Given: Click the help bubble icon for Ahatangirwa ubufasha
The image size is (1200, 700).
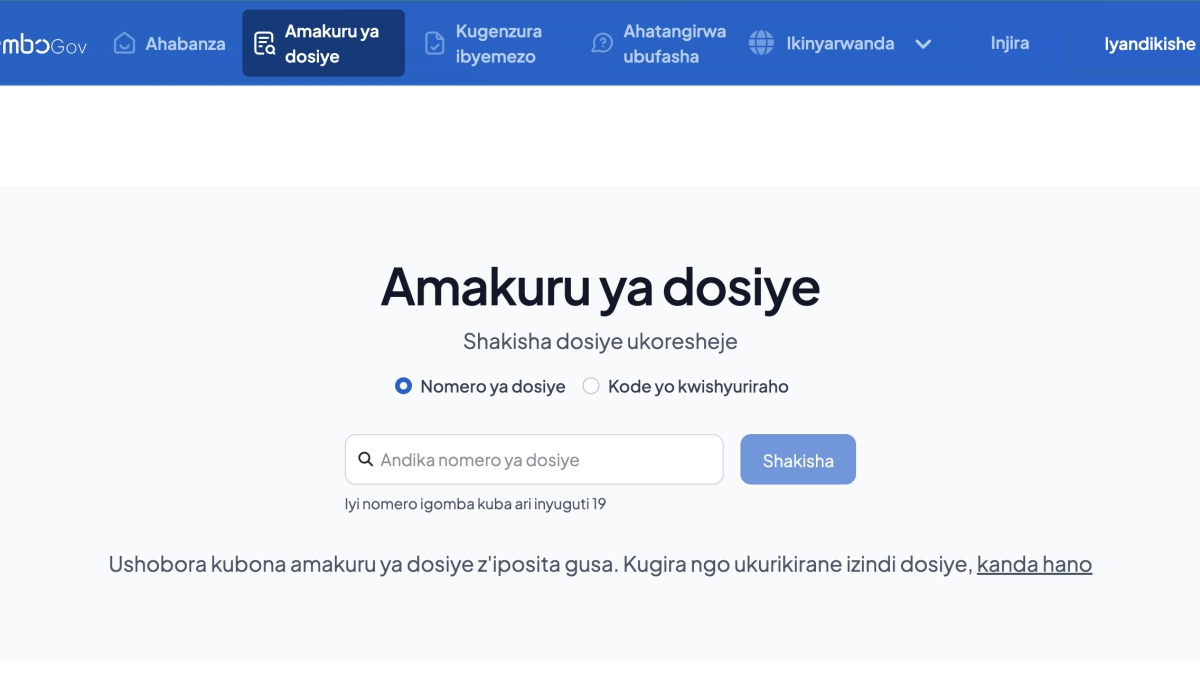Looking at the screenshot, I should (602, 43).
